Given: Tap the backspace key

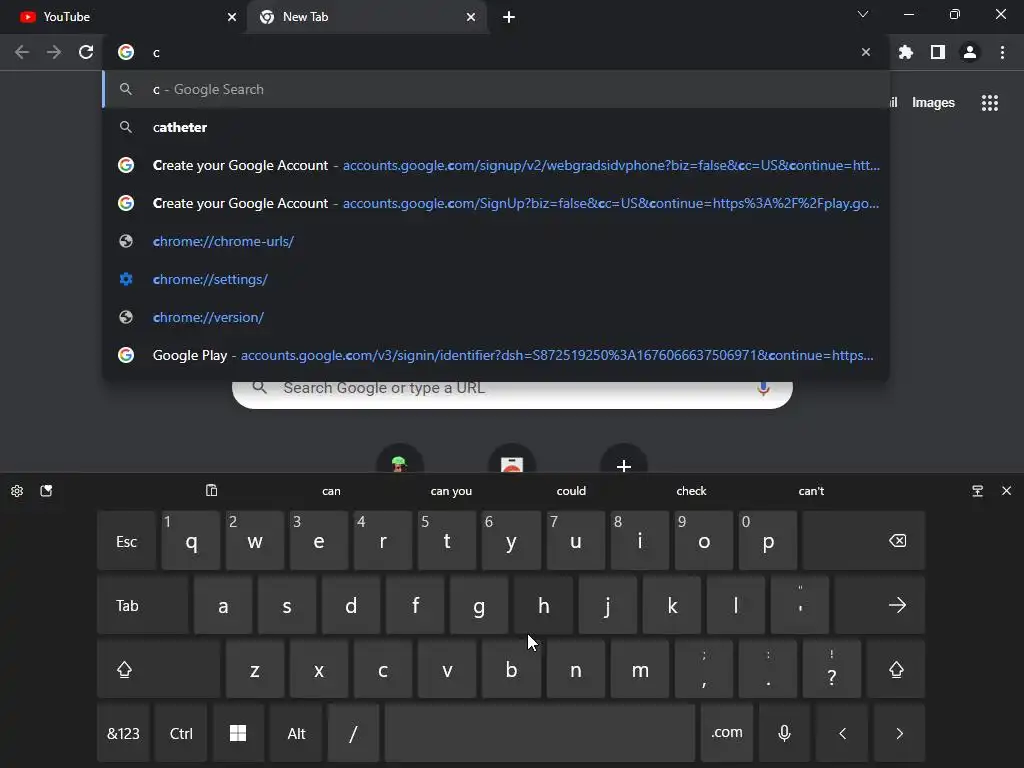Looking at the screenshot, I should (863, 541).
